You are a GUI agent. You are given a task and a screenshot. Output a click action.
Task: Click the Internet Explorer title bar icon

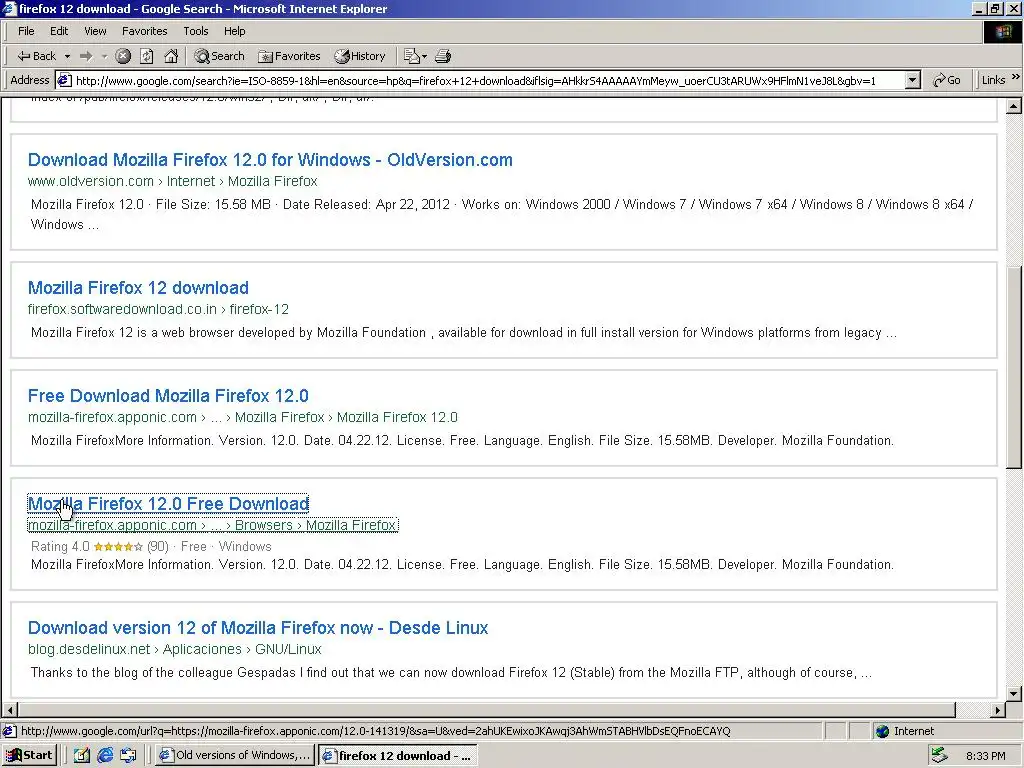9,8
